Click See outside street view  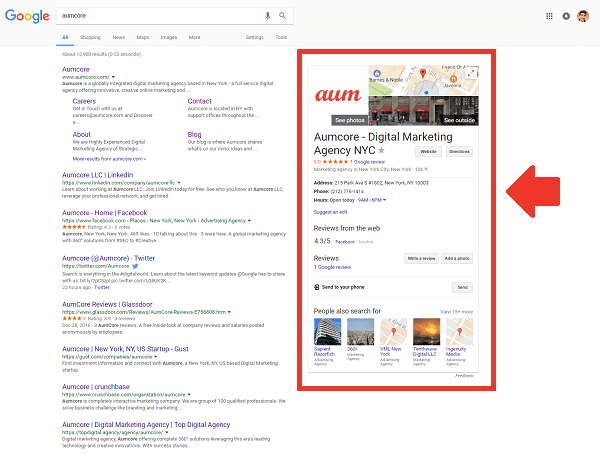459,120
